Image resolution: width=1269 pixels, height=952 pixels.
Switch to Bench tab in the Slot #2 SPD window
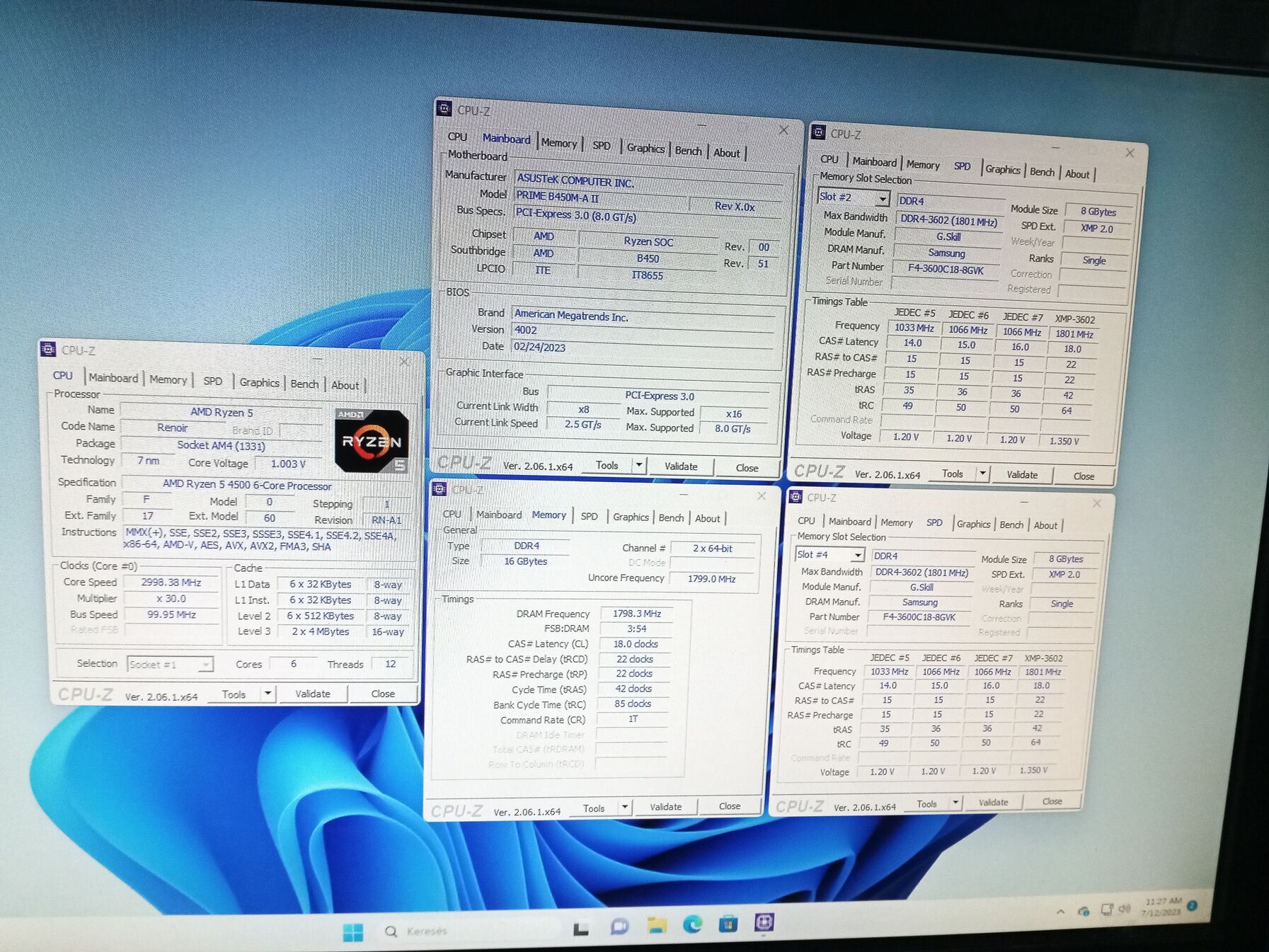tap(1042, 171)
